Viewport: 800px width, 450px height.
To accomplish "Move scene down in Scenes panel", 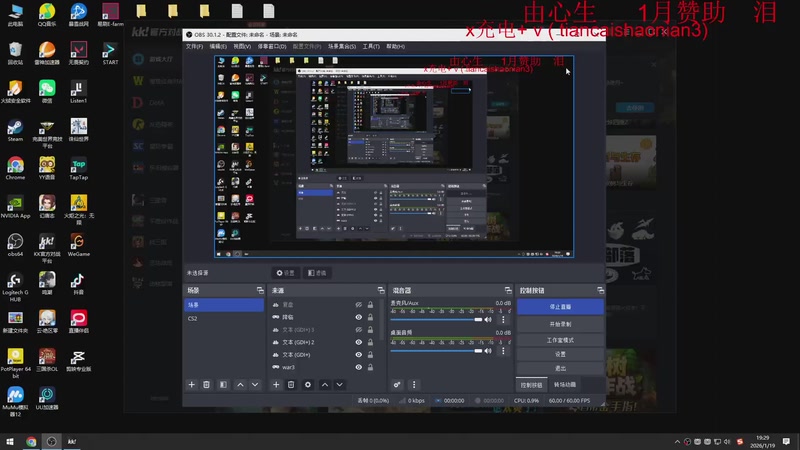I will [x=255, y=385].
